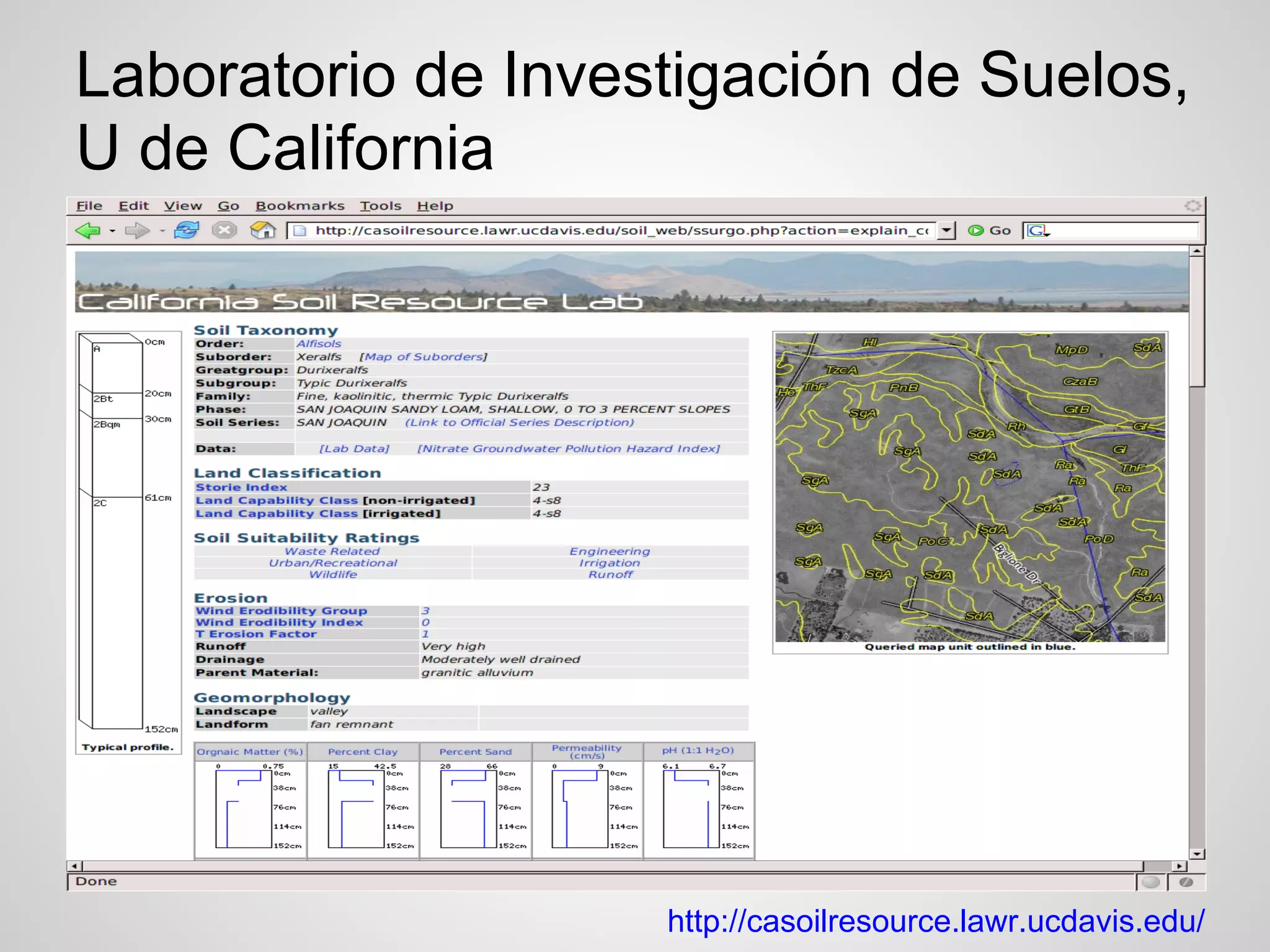Viewport: 1270px width, 952px height.
Task: Open the Lab Data link
Action: (x=354, y=449)
